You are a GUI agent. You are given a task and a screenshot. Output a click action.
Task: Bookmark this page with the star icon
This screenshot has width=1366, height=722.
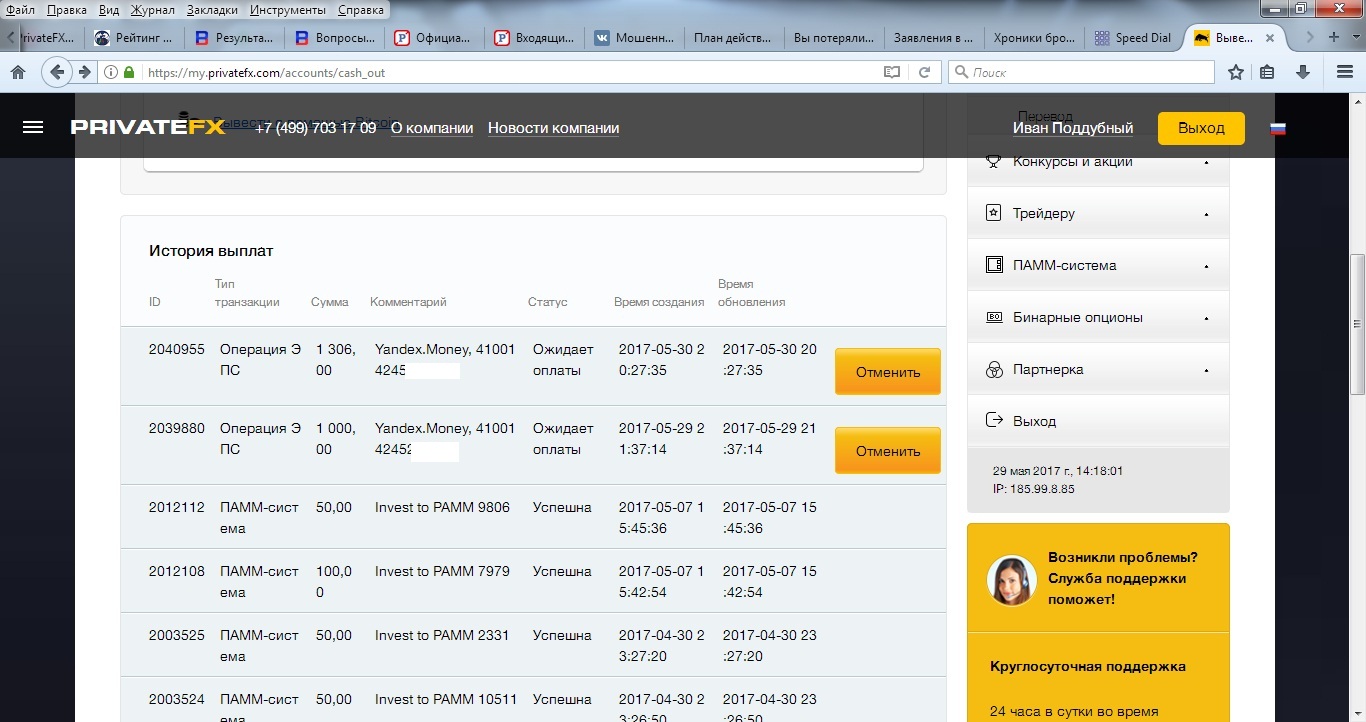[x=1236, y=72]
